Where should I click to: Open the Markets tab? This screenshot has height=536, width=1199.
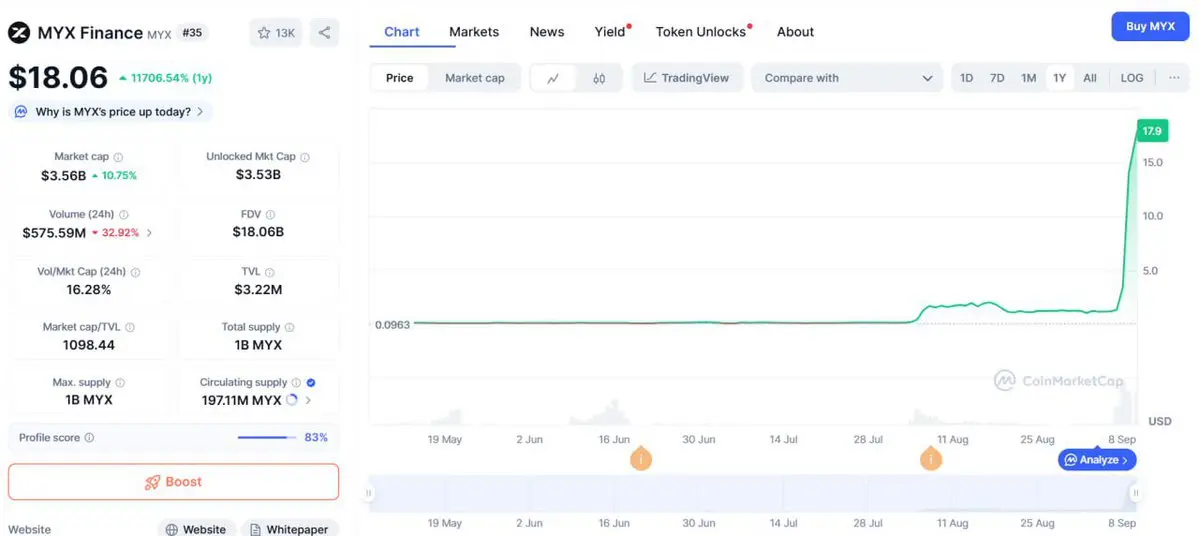[x=474, y=32]
